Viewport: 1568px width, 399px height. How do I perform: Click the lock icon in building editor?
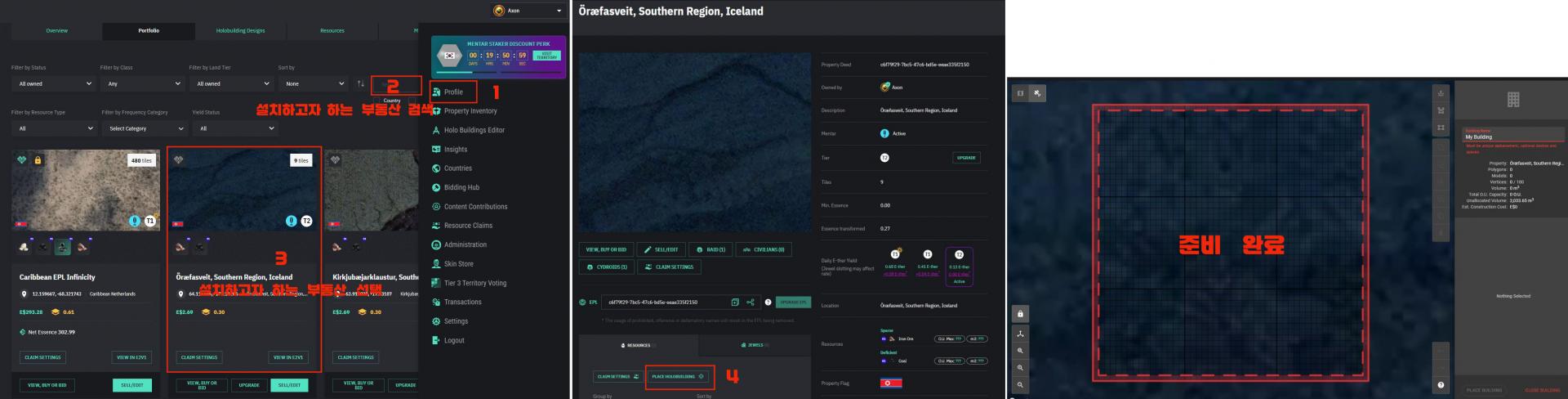point(1020,314)
